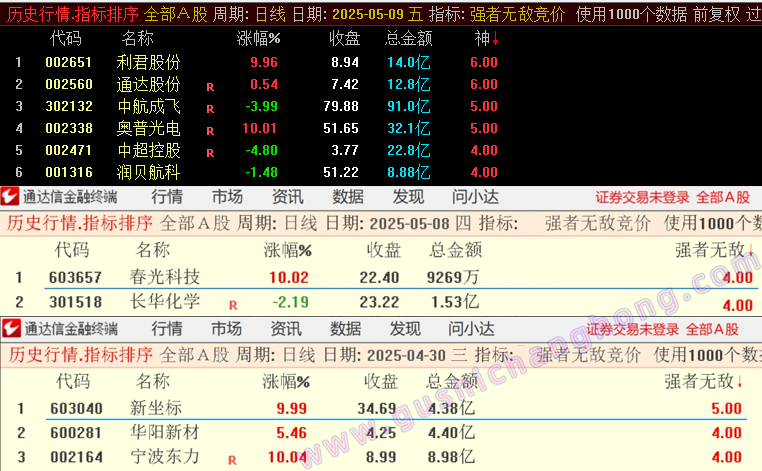Click the 通达信 logo above the 2025-04-30 table
The image size is (762, 471).
pyautogui.click(x=11, y=329)
